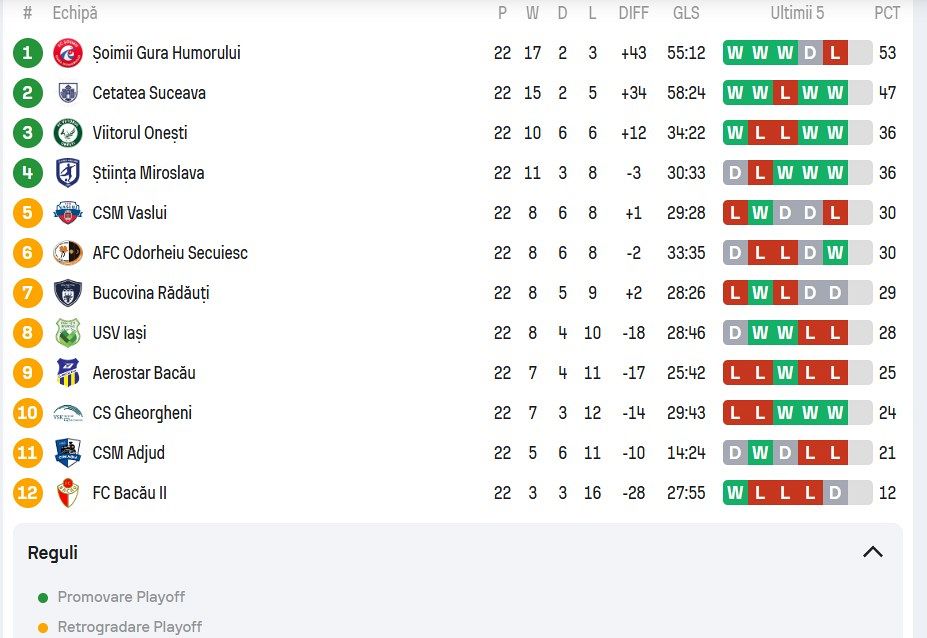Click Bucovina Rădăuți shield crest
The width and height of the screenshot is (927, 638).
tap(68, 293)
